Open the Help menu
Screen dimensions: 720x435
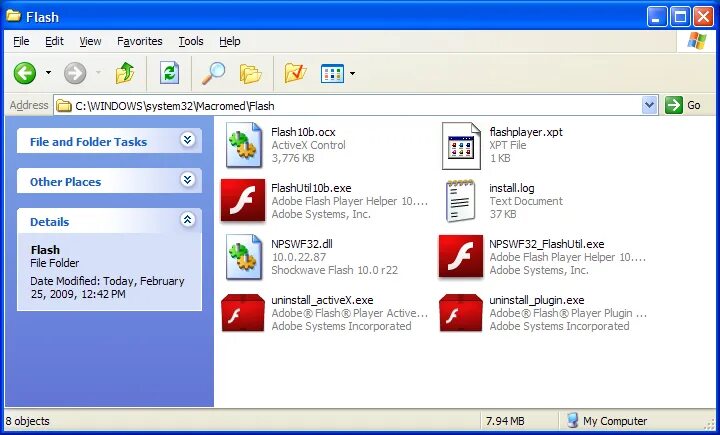tap(230, 41)
